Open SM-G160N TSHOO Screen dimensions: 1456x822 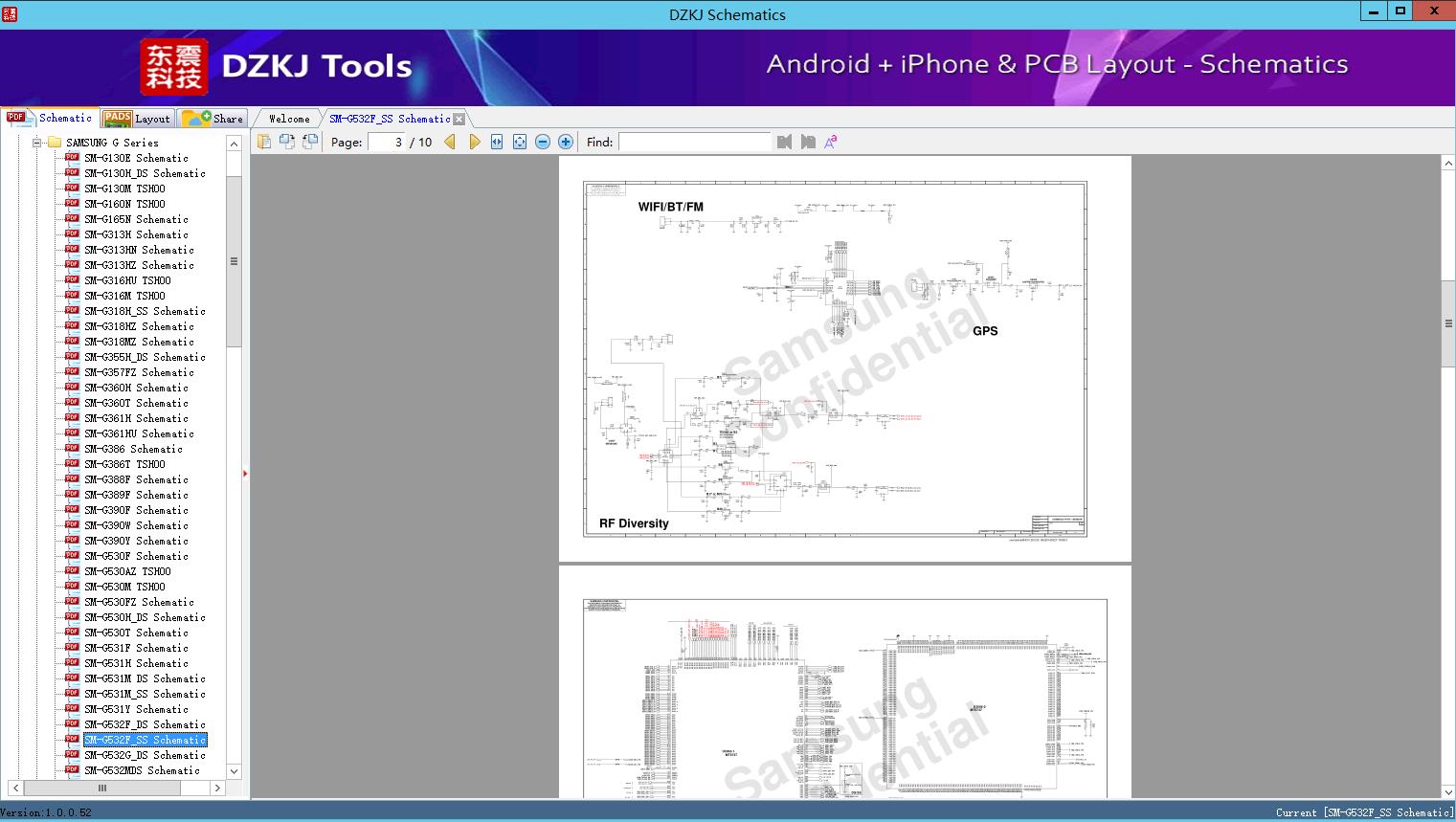pyautogui.click(x=124, y=204)
